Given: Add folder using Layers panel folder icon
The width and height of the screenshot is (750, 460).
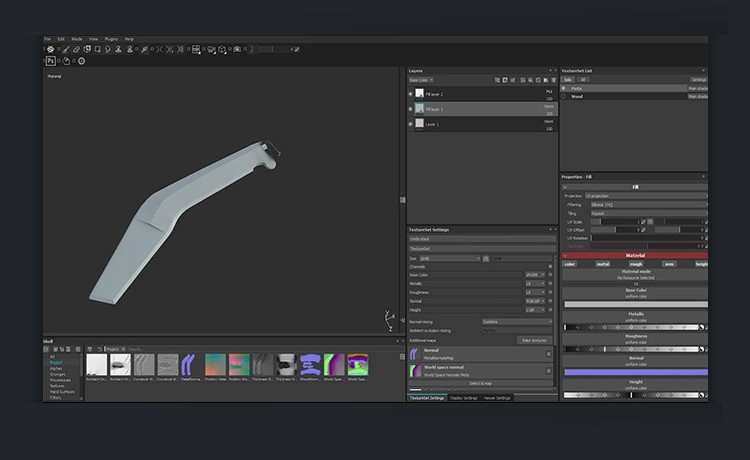Looking at the screenshot, I should [x=546, y=80].
